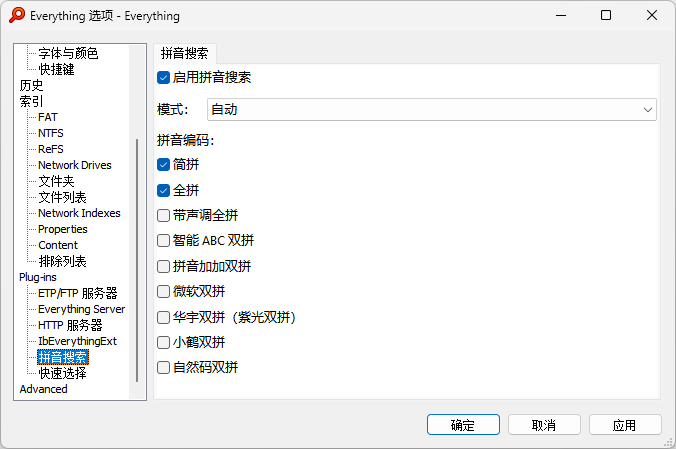Toggle the 启用拼音搜索 checkbox
The height and width of the screenshot is (449, 676).
164,77
